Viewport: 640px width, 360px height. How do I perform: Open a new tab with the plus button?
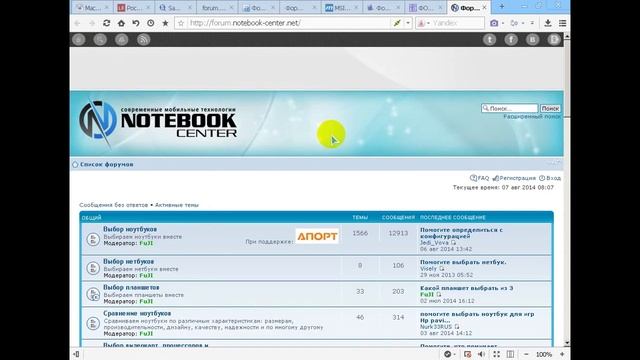pos(502,7)
